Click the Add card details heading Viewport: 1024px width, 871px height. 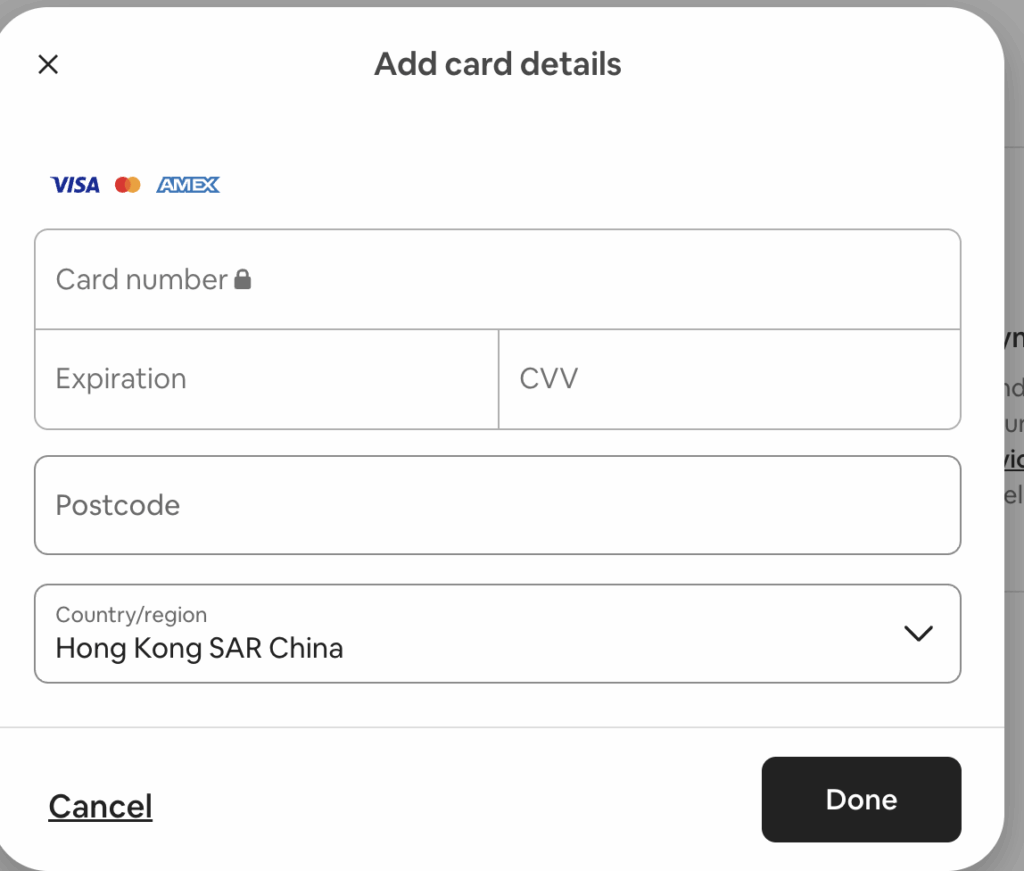click(x=497, y=65)
